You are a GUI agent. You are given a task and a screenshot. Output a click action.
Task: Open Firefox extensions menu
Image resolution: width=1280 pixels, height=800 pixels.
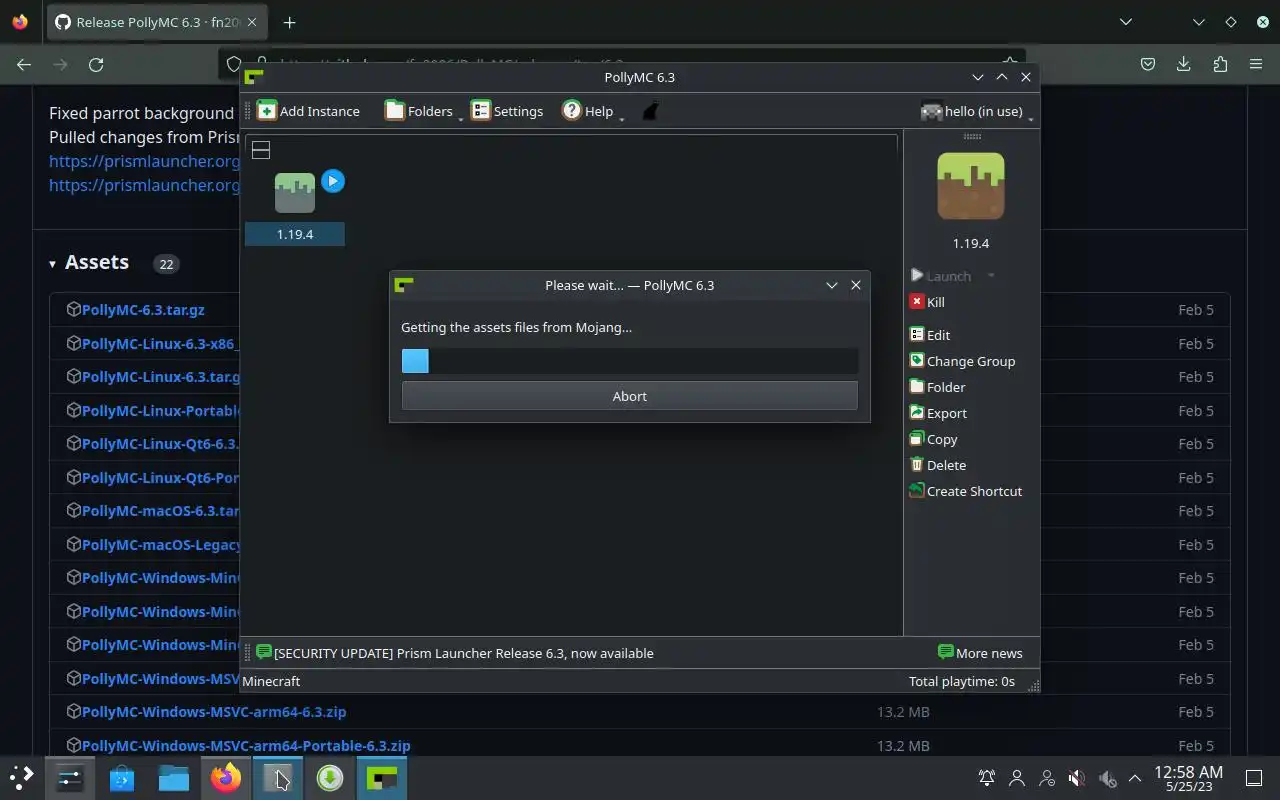[1220, 64]
